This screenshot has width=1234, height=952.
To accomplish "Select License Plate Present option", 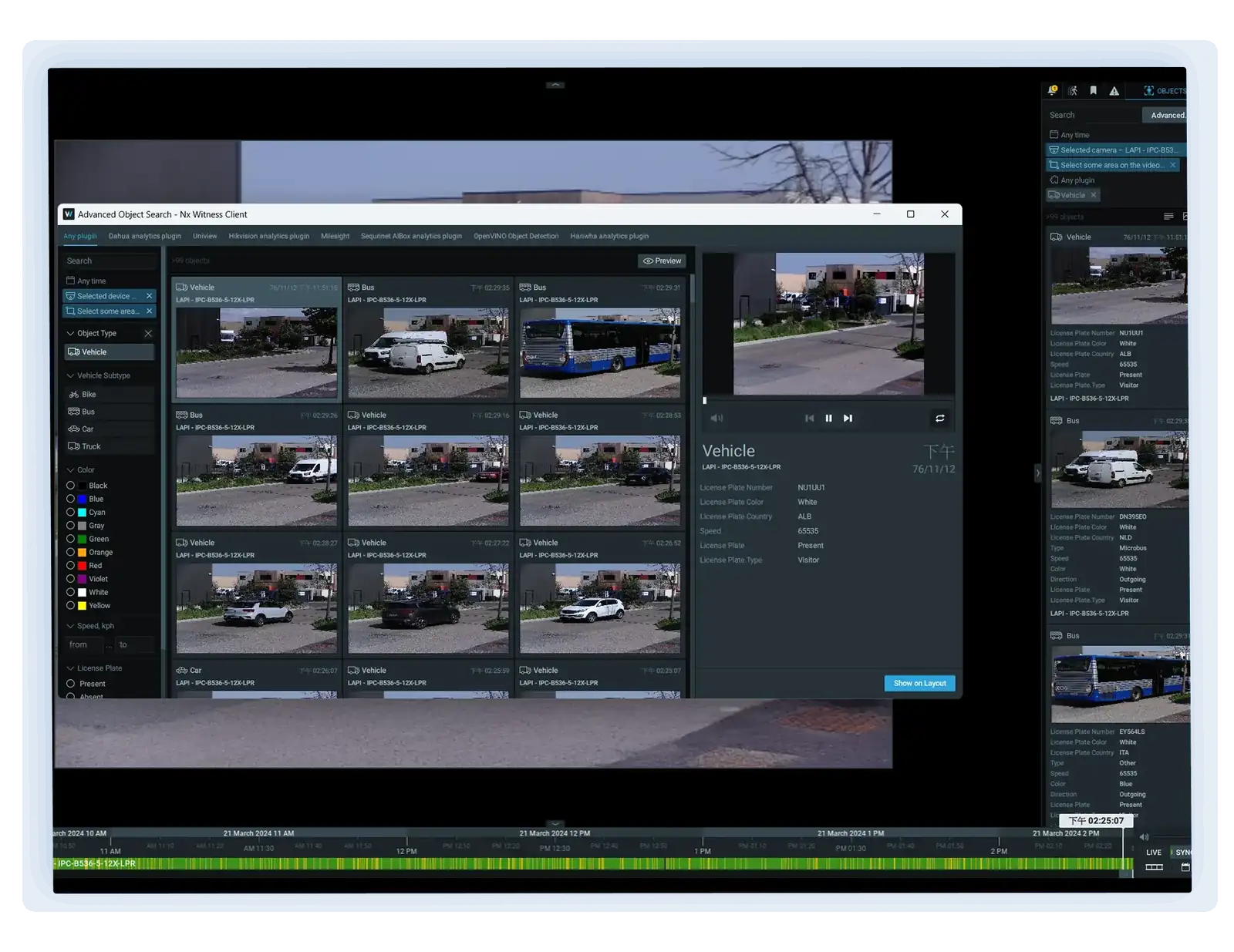I will point(86,684).
